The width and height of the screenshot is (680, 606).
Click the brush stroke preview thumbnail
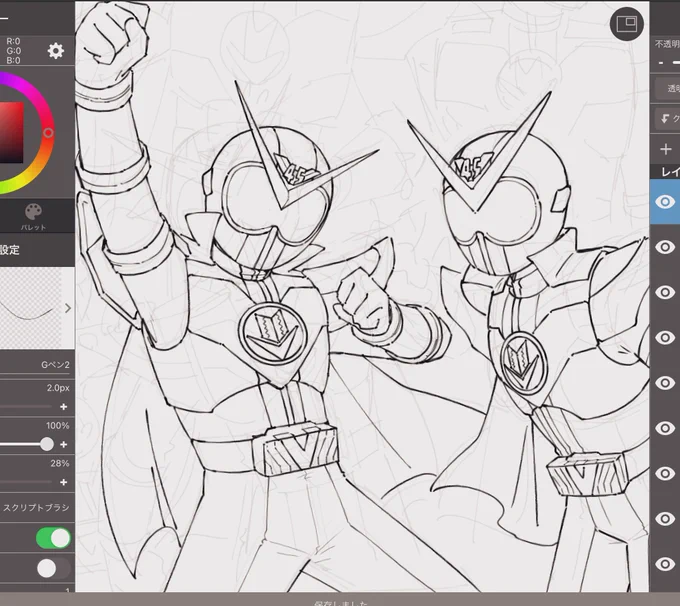(x=30, y=308)
